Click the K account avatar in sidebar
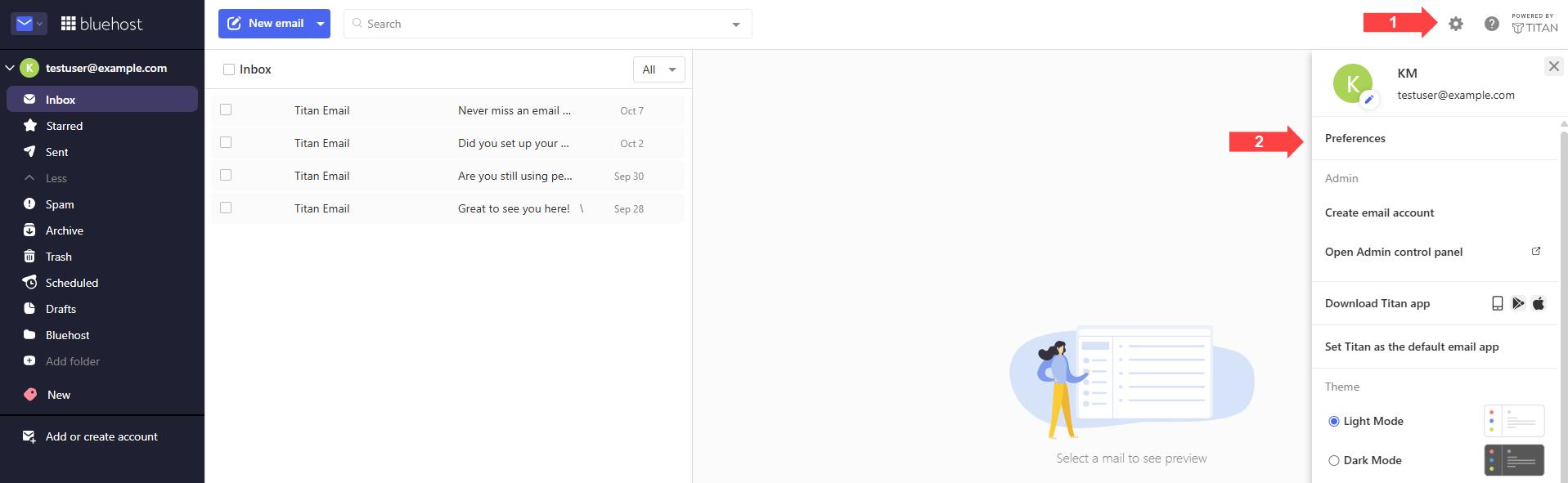The image size is (1568, 483). pyautogui.click(x=29, y=68)
